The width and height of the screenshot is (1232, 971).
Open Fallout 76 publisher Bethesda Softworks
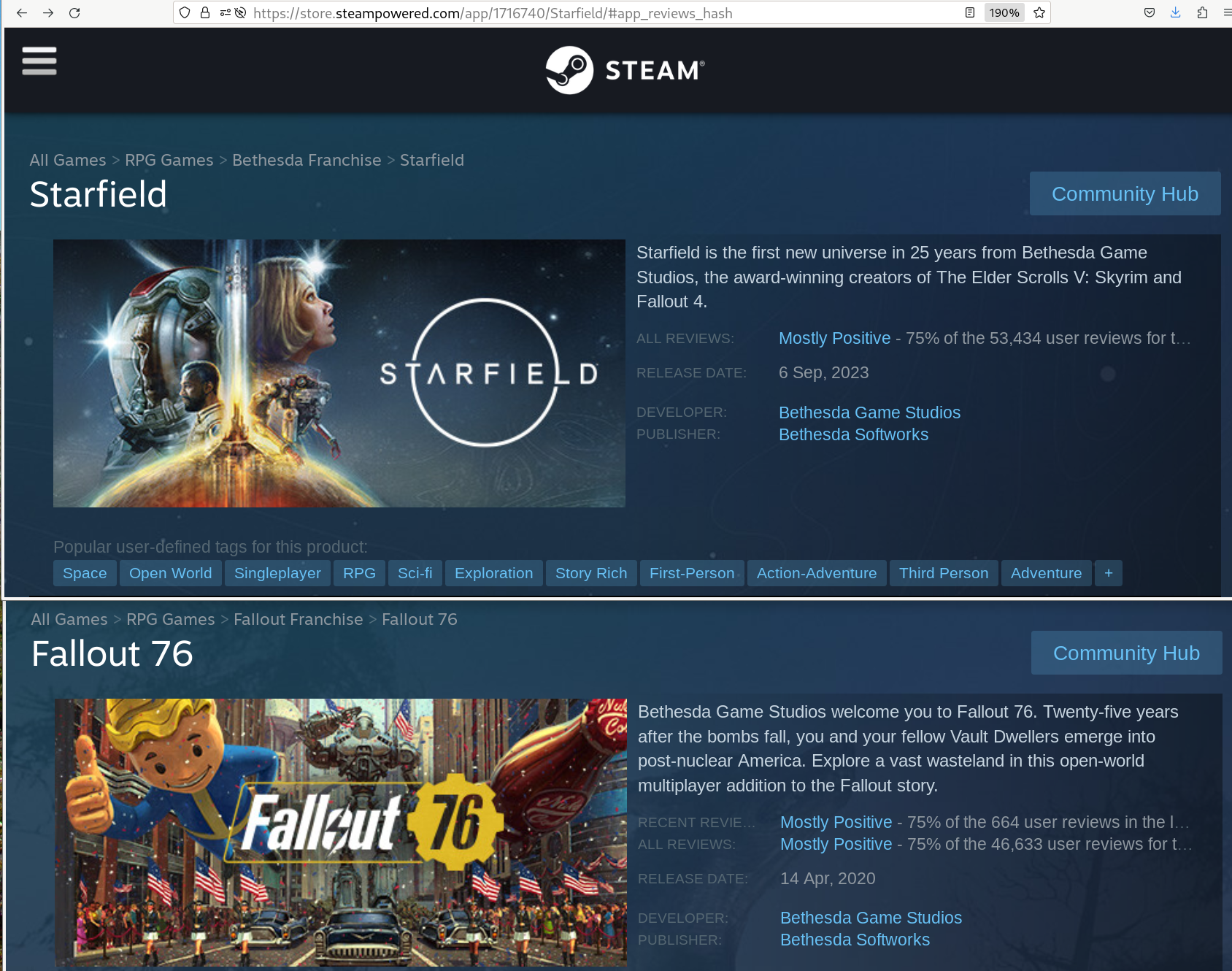click(855, 940)
